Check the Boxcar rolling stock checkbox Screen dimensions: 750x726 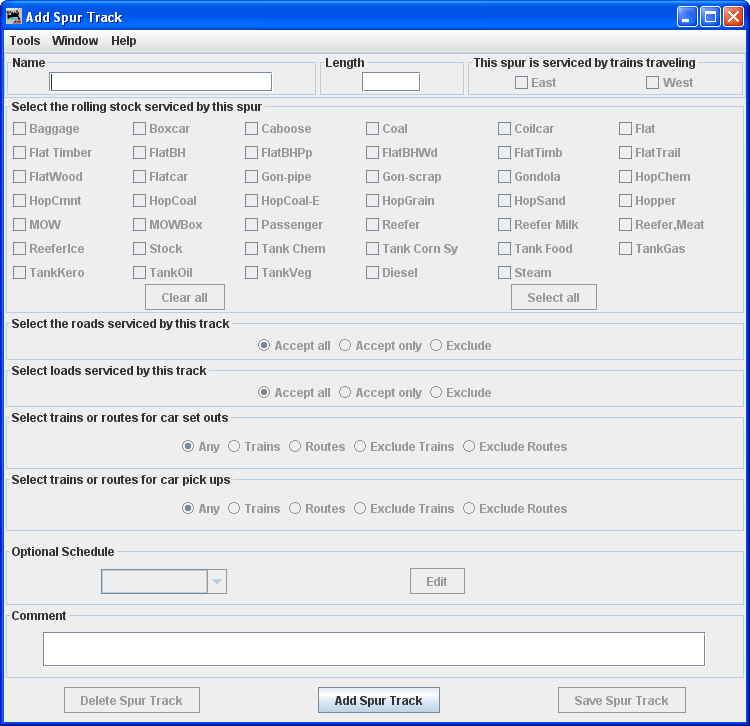[x=140, y=129]
